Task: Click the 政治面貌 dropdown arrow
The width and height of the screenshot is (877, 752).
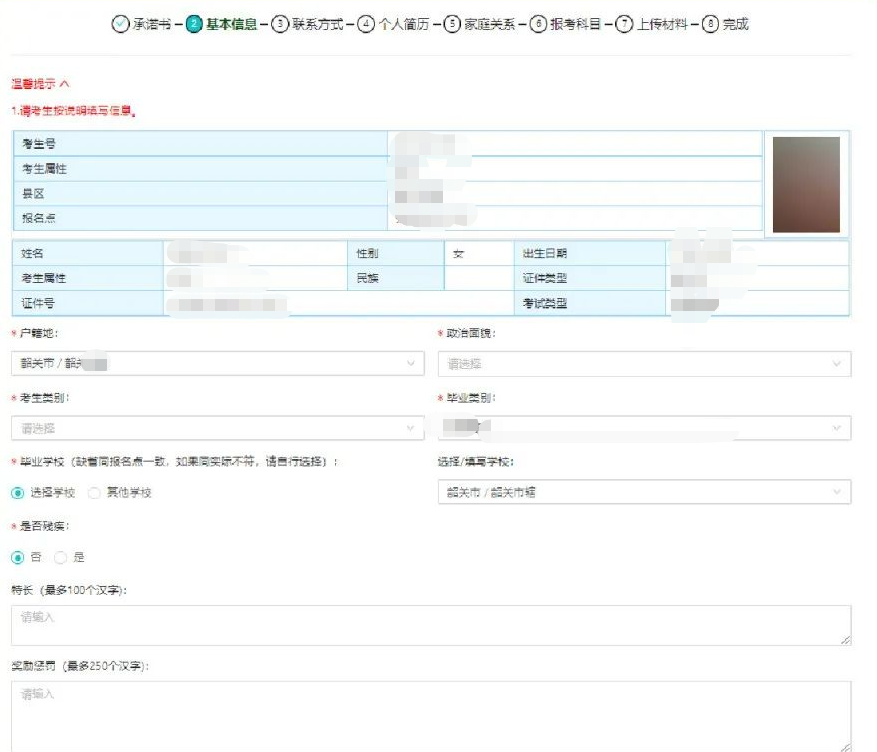Action: tap(837, 364)
